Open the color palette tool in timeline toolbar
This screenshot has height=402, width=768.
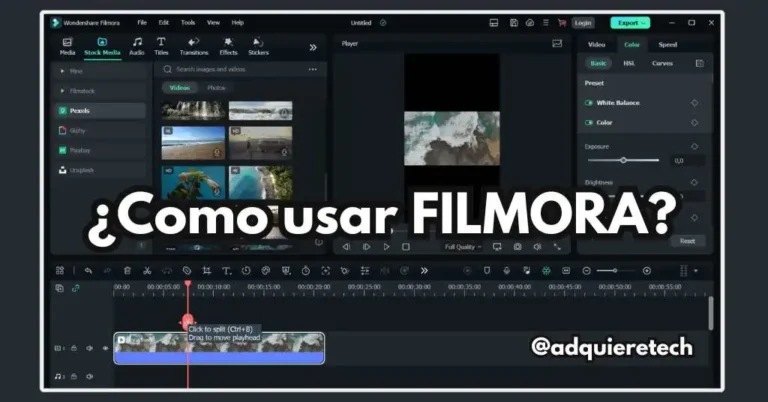click(266, 271)
